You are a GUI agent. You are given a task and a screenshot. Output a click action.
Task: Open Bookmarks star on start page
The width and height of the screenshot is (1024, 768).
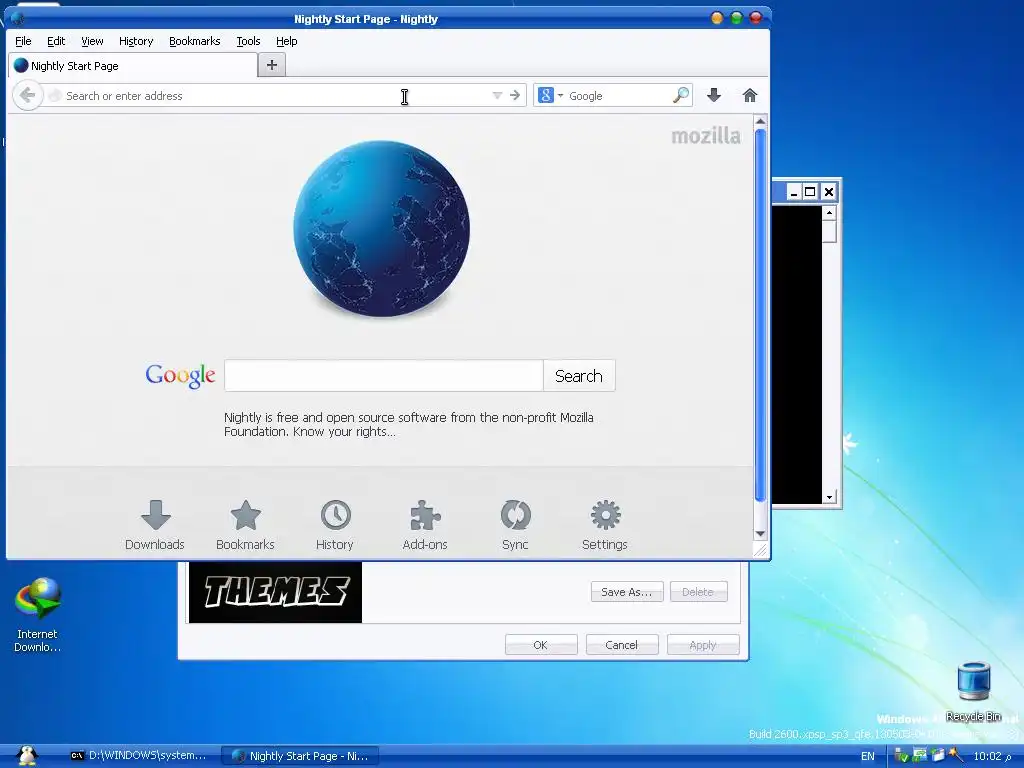[245, 525]
